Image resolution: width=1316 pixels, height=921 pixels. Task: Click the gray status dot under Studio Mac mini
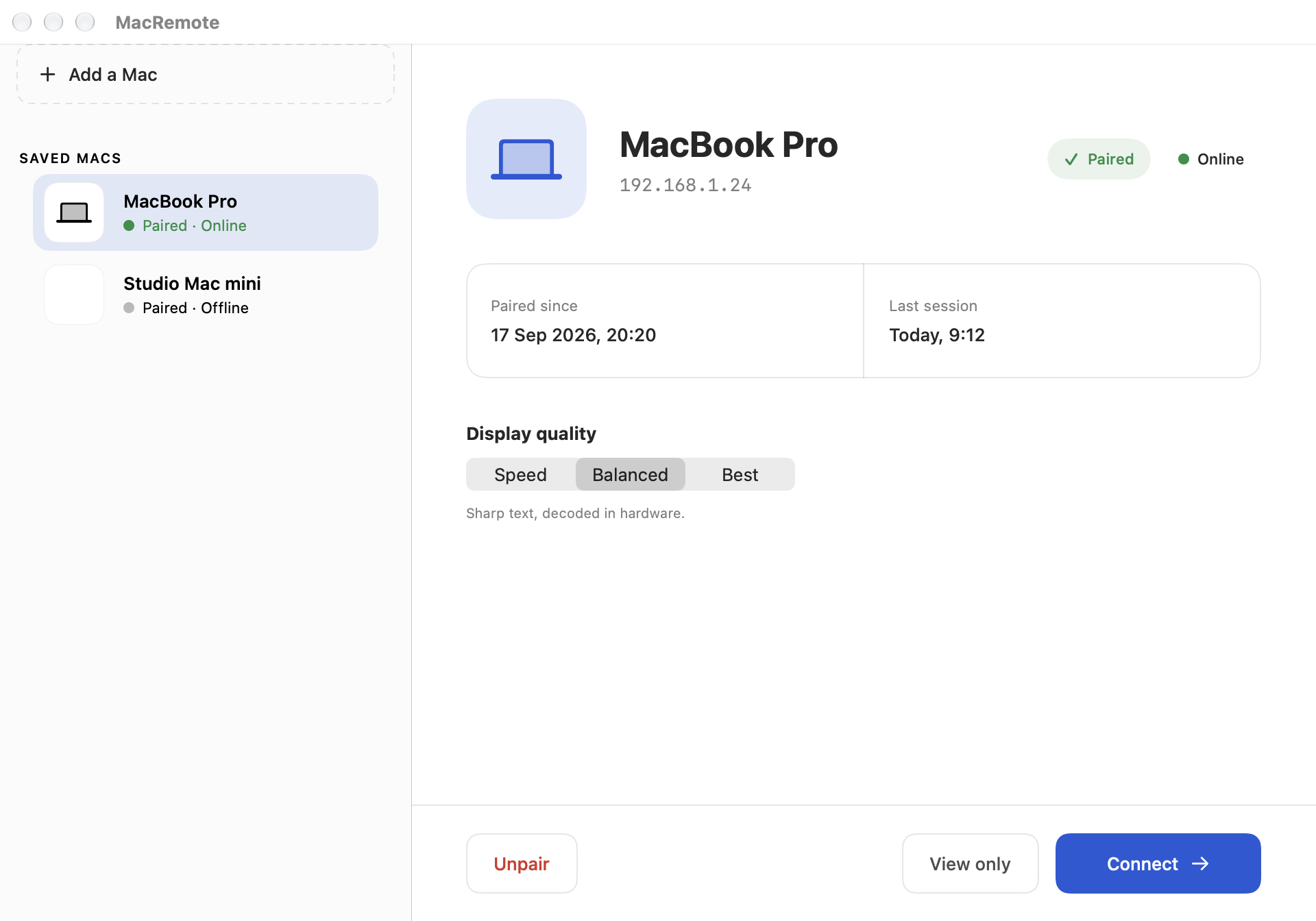click(129, 308)
